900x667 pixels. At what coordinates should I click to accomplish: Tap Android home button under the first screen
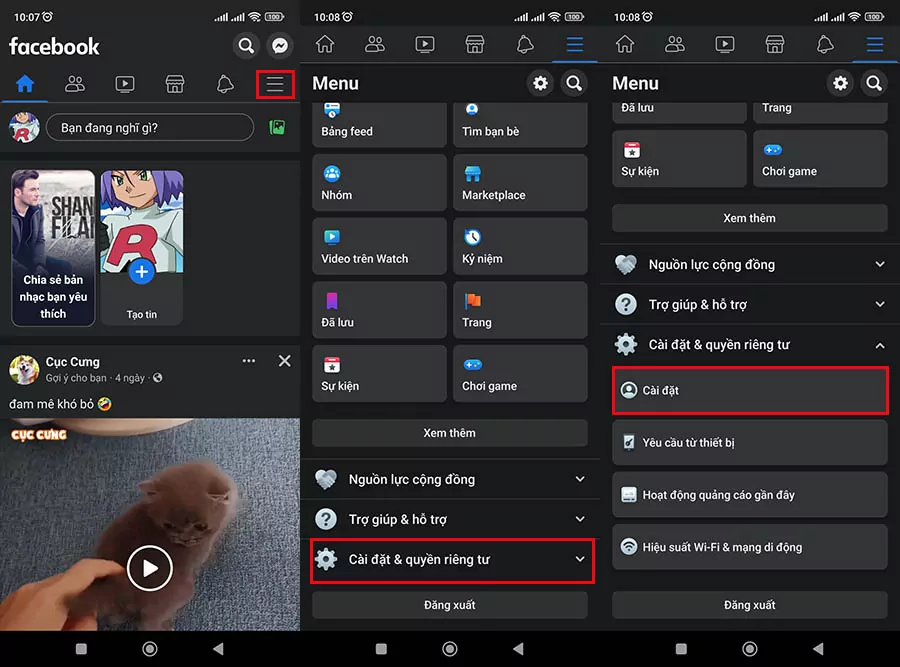[x=150, y=649]
